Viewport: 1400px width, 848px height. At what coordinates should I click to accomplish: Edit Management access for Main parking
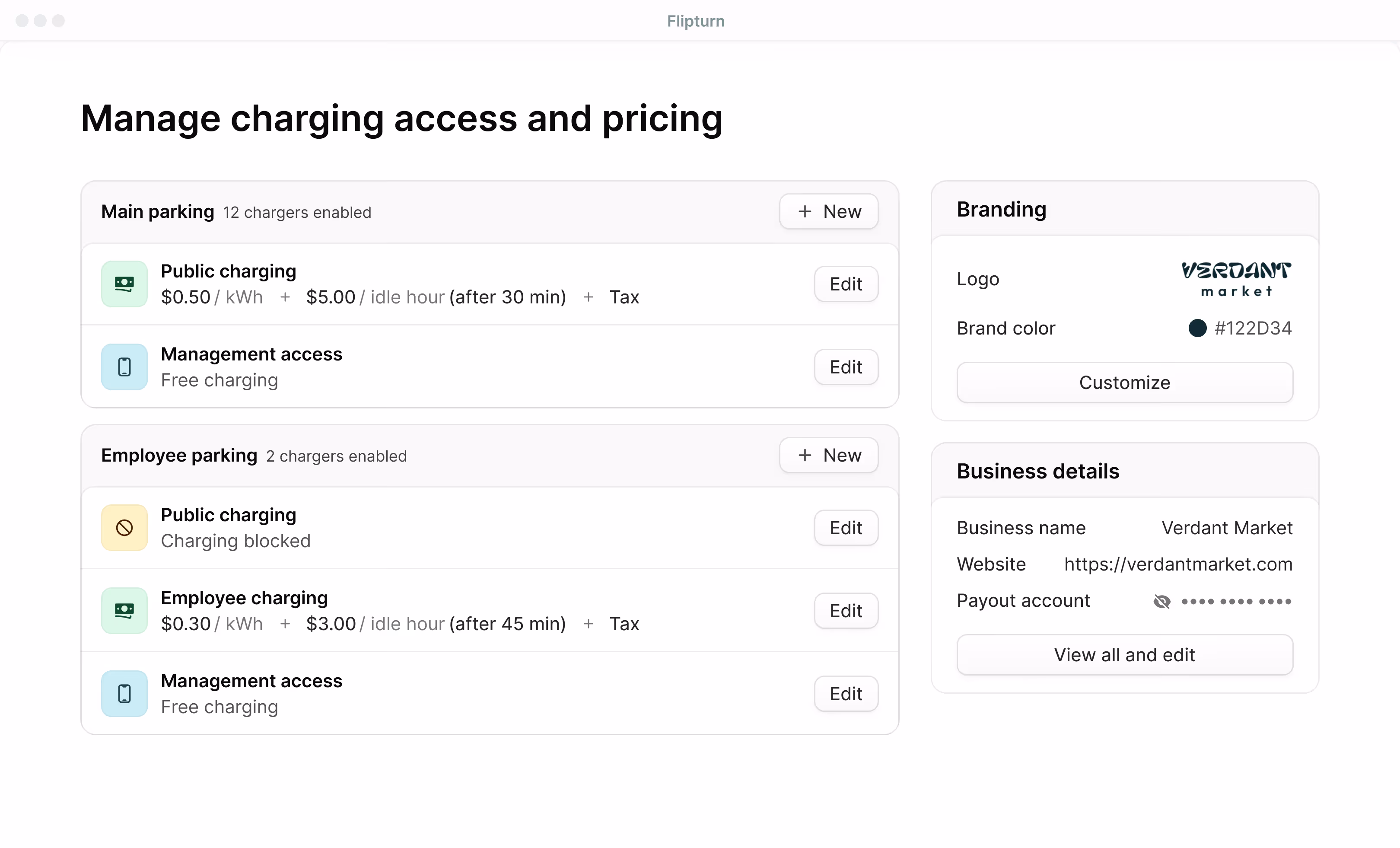(846, 367)
